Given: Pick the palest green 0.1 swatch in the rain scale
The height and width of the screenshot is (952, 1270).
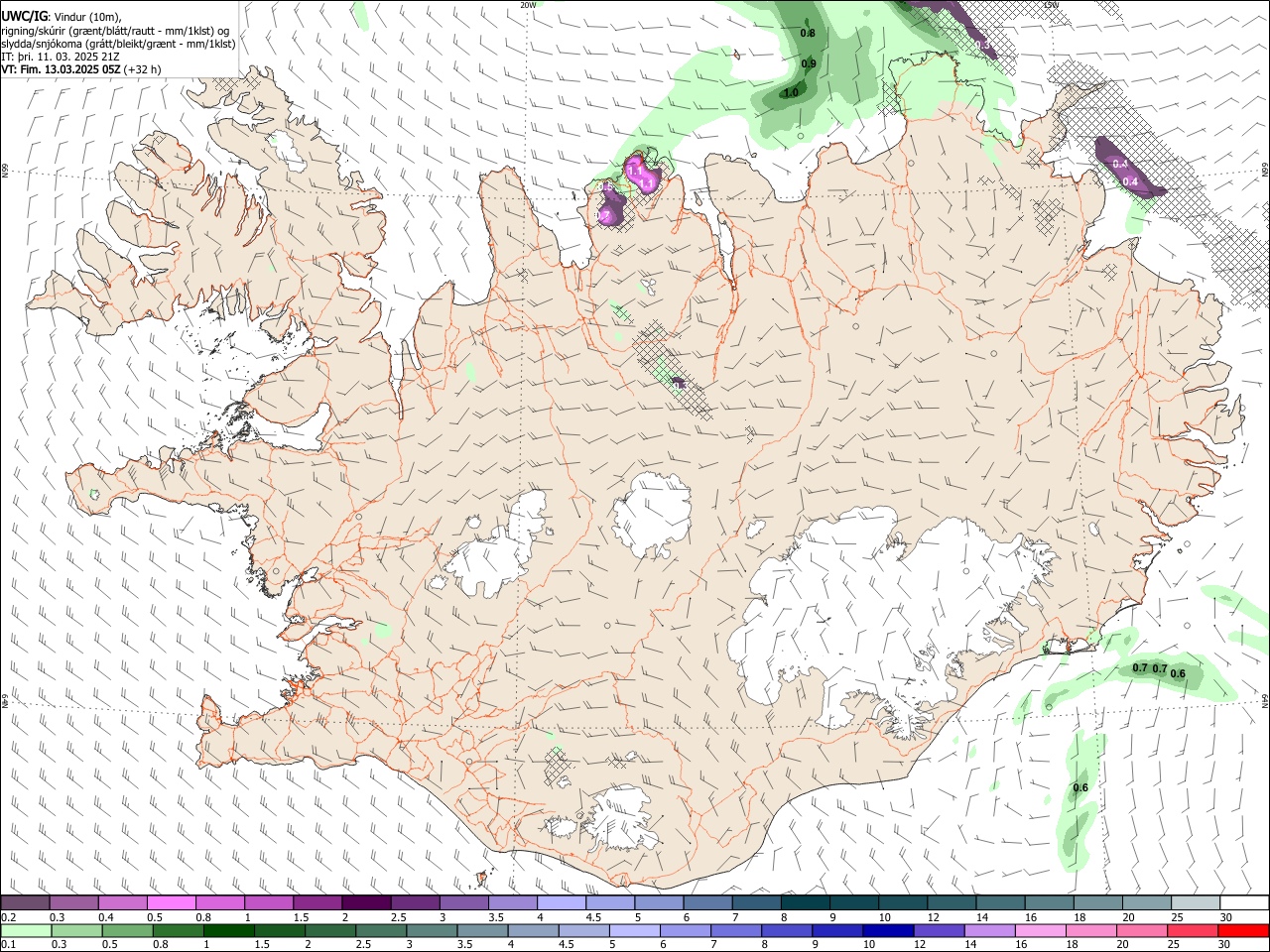Looking at the screenshot, I should 26,931.
